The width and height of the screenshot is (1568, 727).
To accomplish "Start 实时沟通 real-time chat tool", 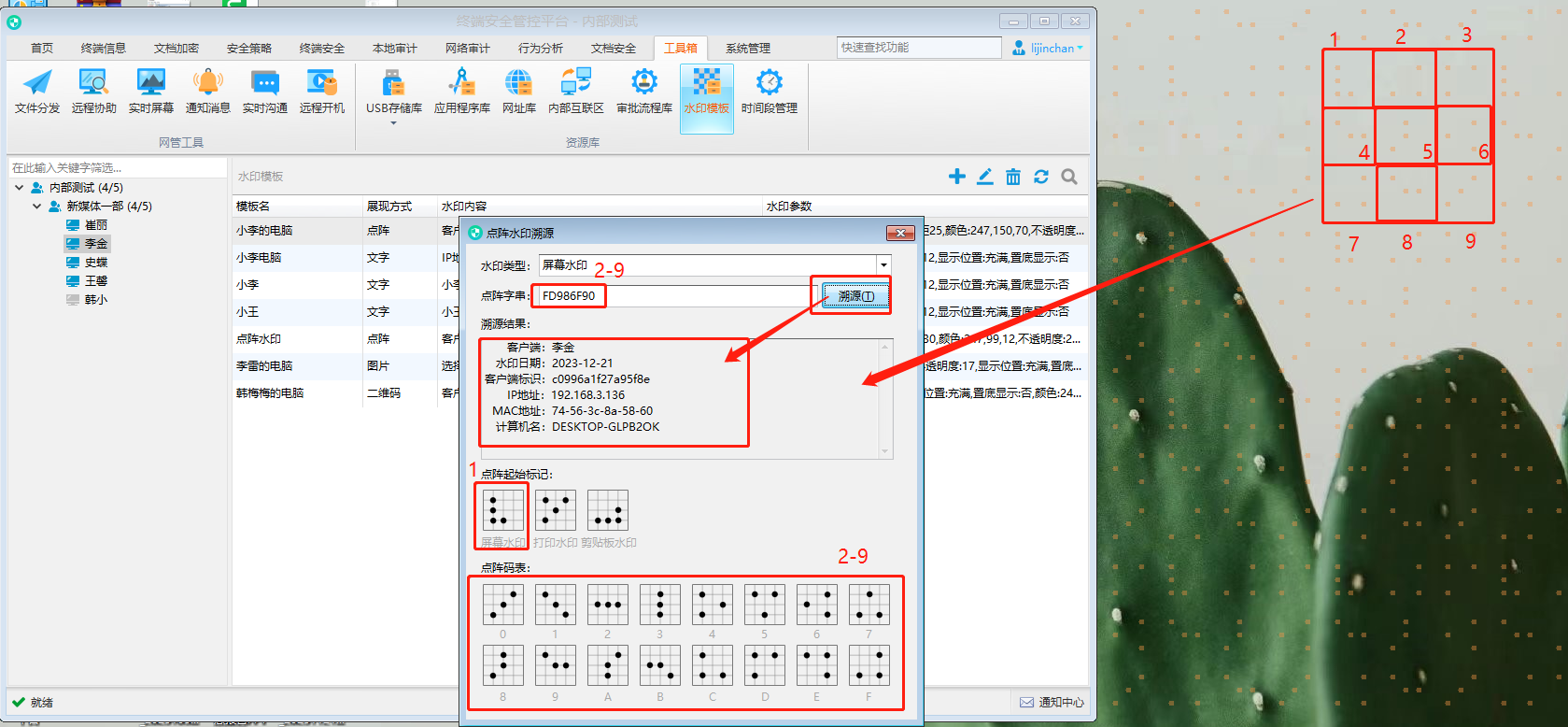I will tap(265, 92).
